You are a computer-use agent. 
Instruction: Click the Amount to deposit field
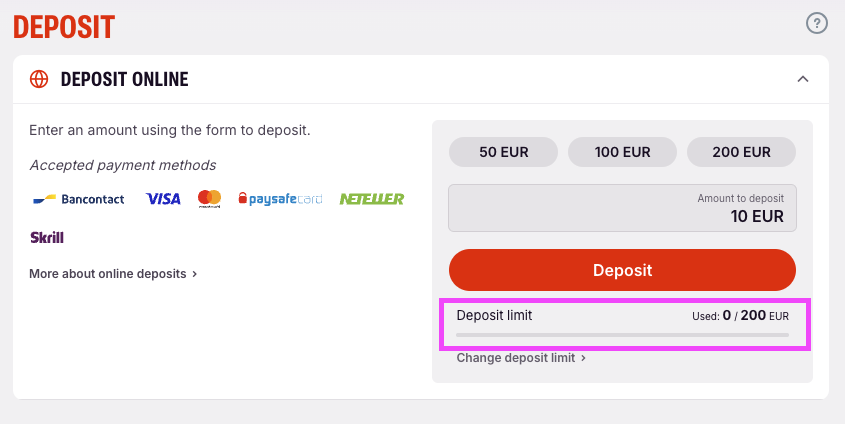(622, 208)
